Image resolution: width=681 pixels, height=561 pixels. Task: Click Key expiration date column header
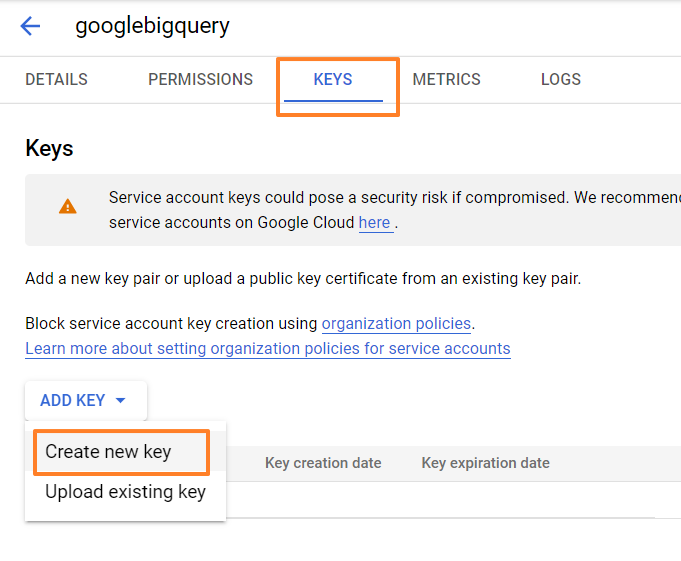click(x=485, y=463)
